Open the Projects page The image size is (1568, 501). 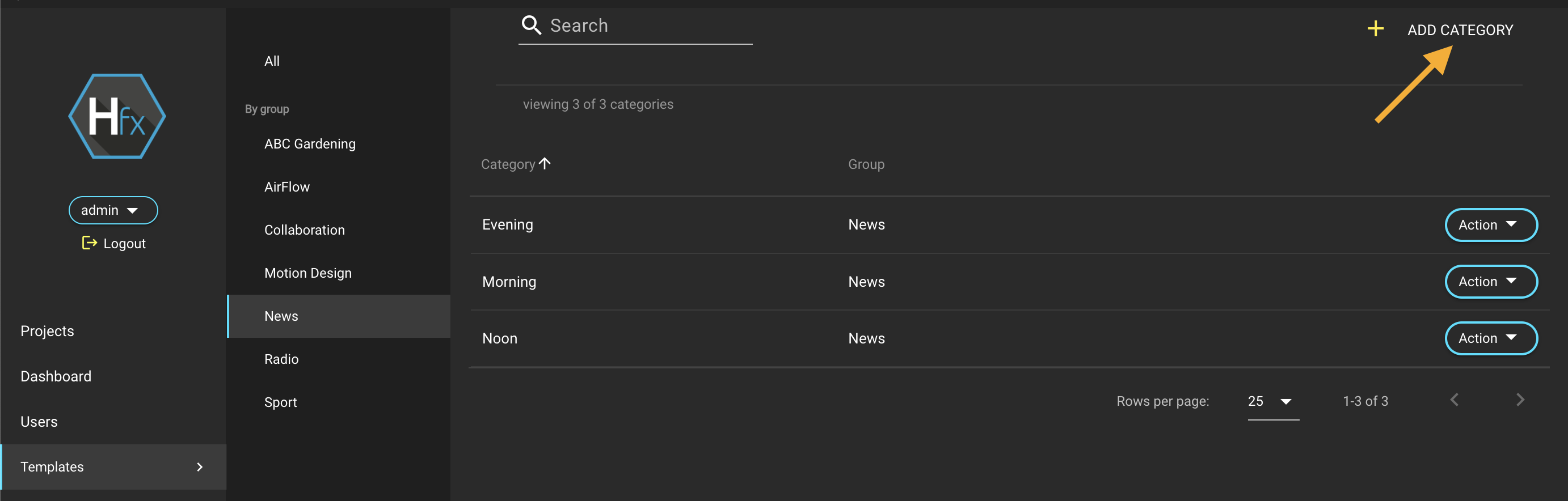48,331
